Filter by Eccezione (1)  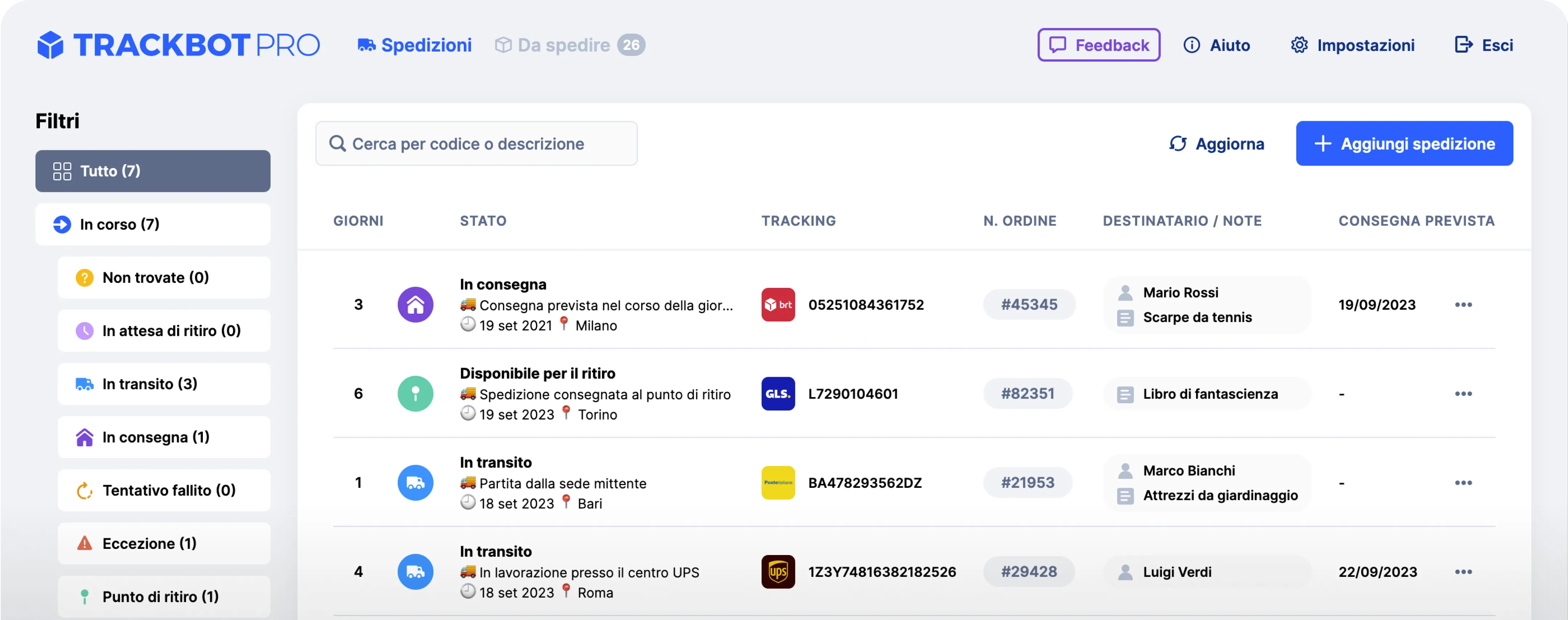tap(164, 543)
